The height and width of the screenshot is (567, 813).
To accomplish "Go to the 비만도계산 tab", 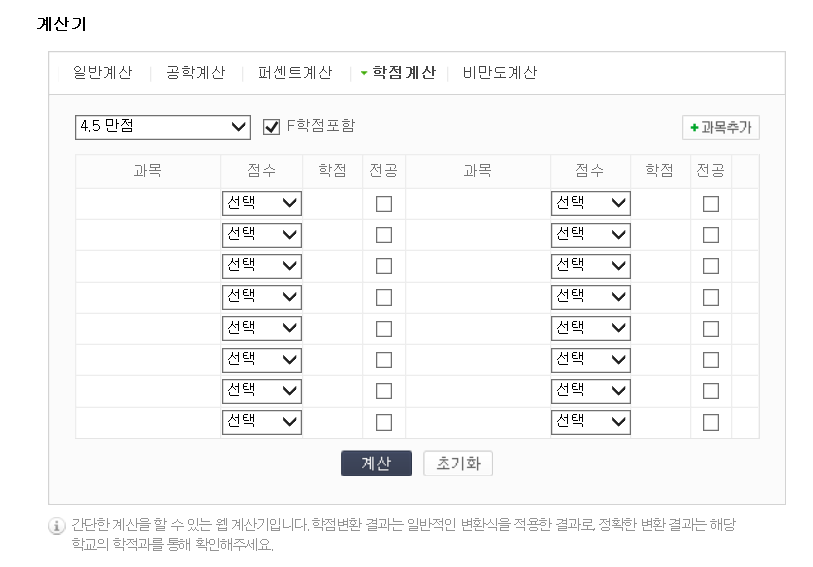I will 500,73.
